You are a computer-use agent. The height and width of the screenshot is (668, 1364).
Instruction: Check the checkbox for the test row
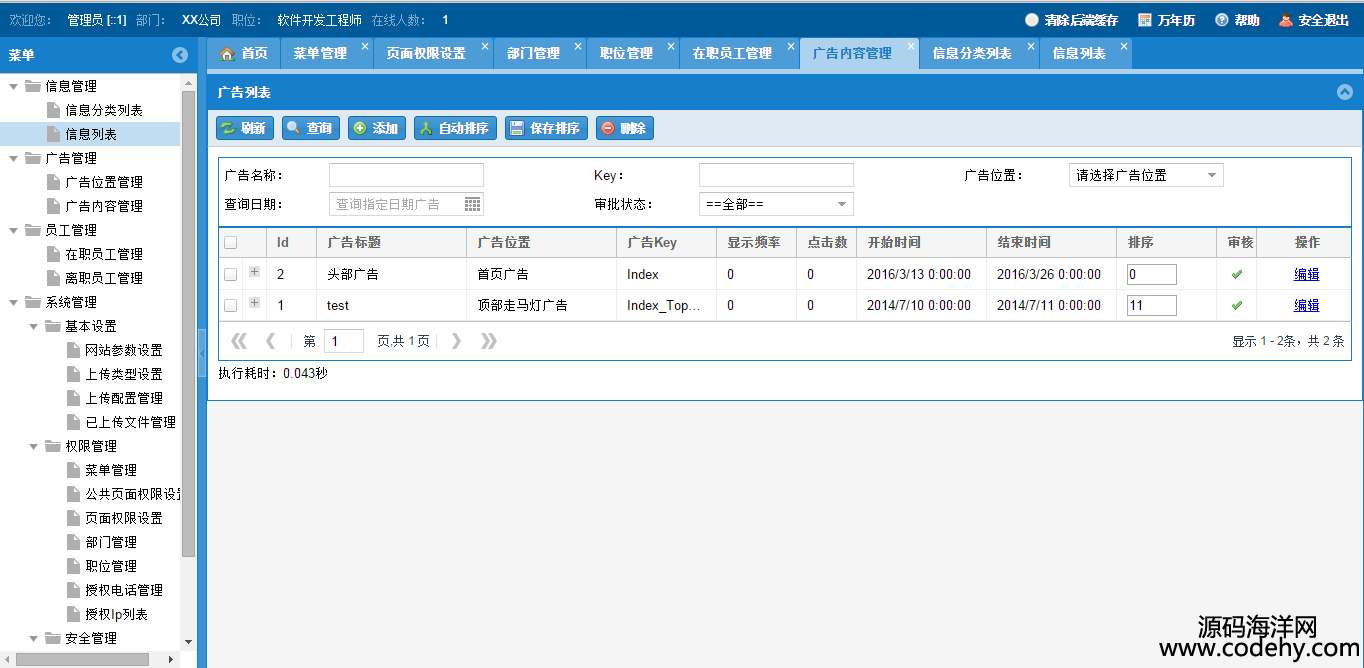[231, 305]
